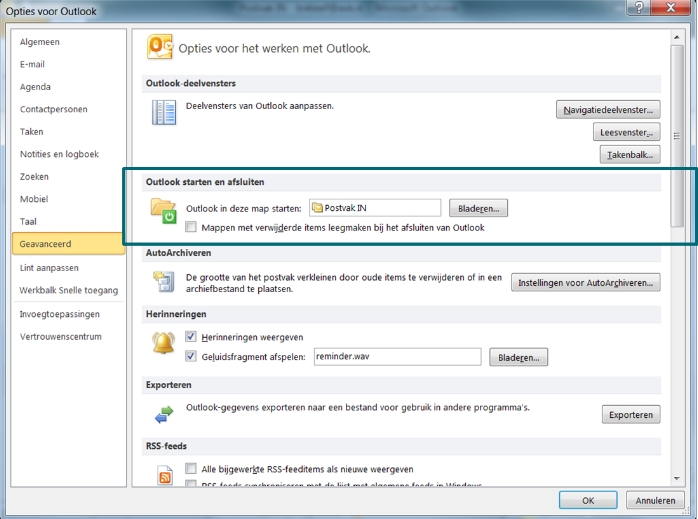Viewport: 698px width, 519px height.
Task: Open the E-mail options category
Action: (69, 64)
